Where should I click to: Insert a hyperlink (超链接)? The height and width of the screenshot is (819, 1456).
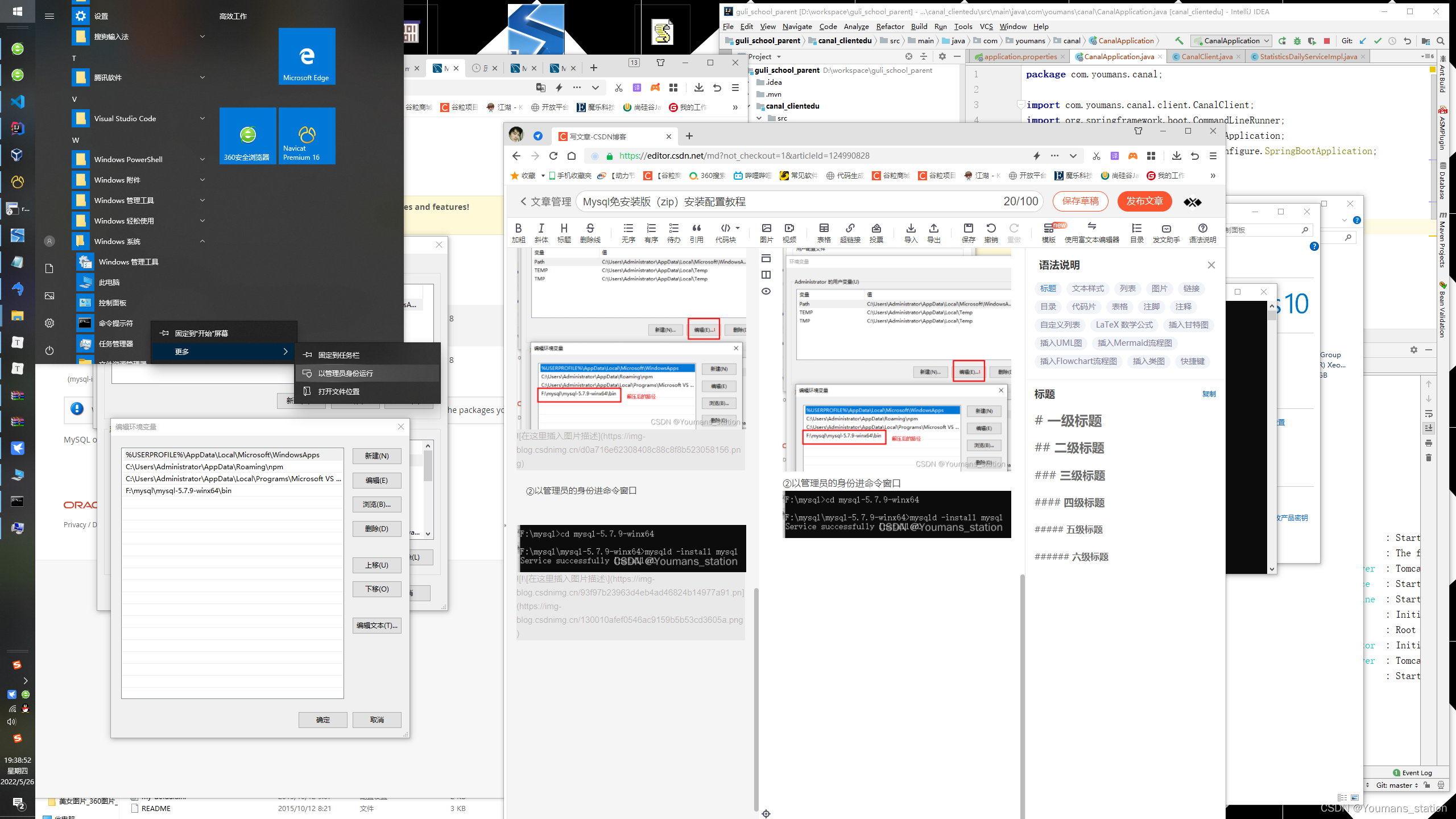coord(850,233)
